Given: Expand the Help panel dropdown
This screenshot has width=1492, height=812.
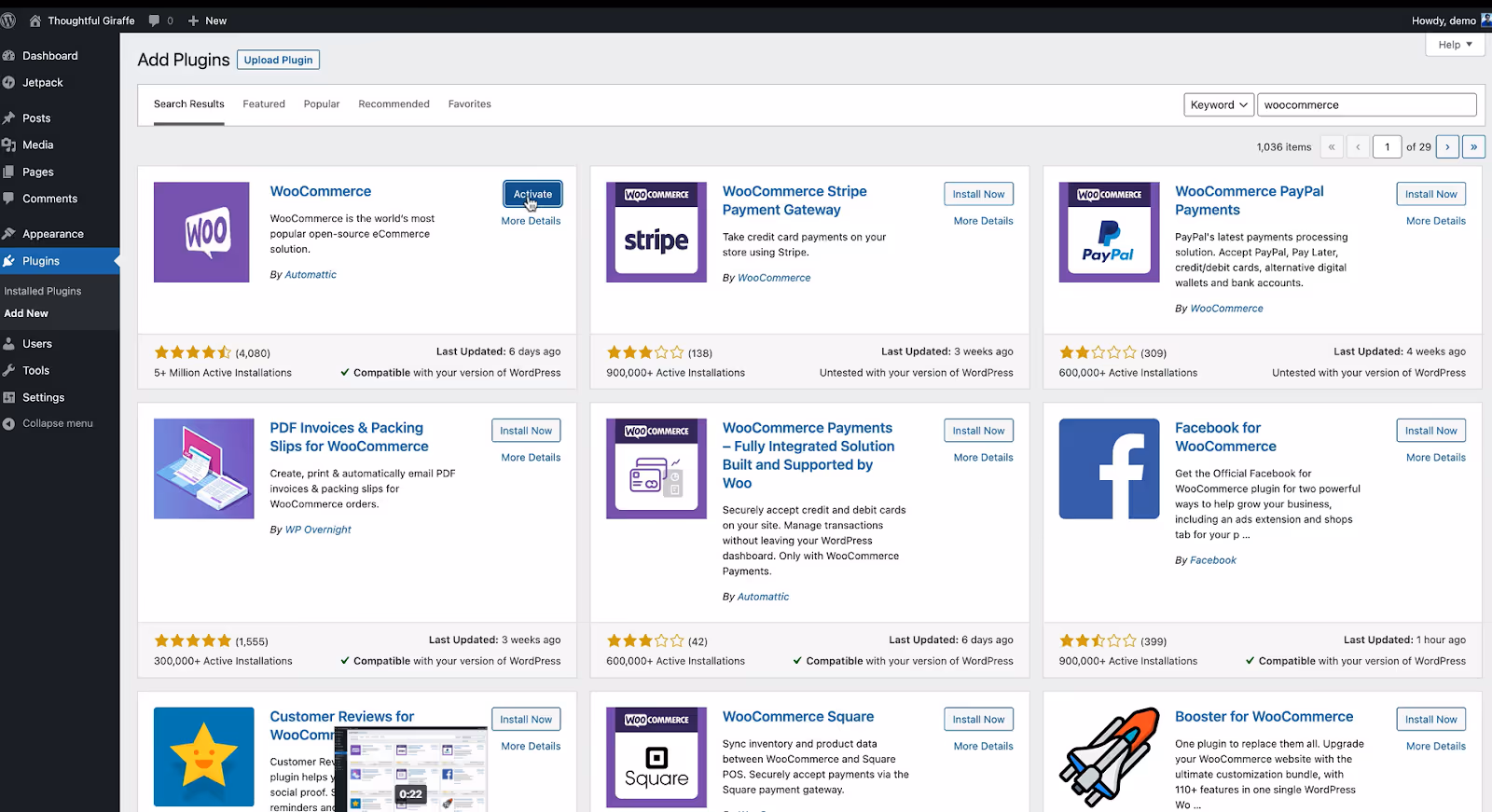Looking at the screenshot, I should pyautogui.click(x=1455, y=45).
